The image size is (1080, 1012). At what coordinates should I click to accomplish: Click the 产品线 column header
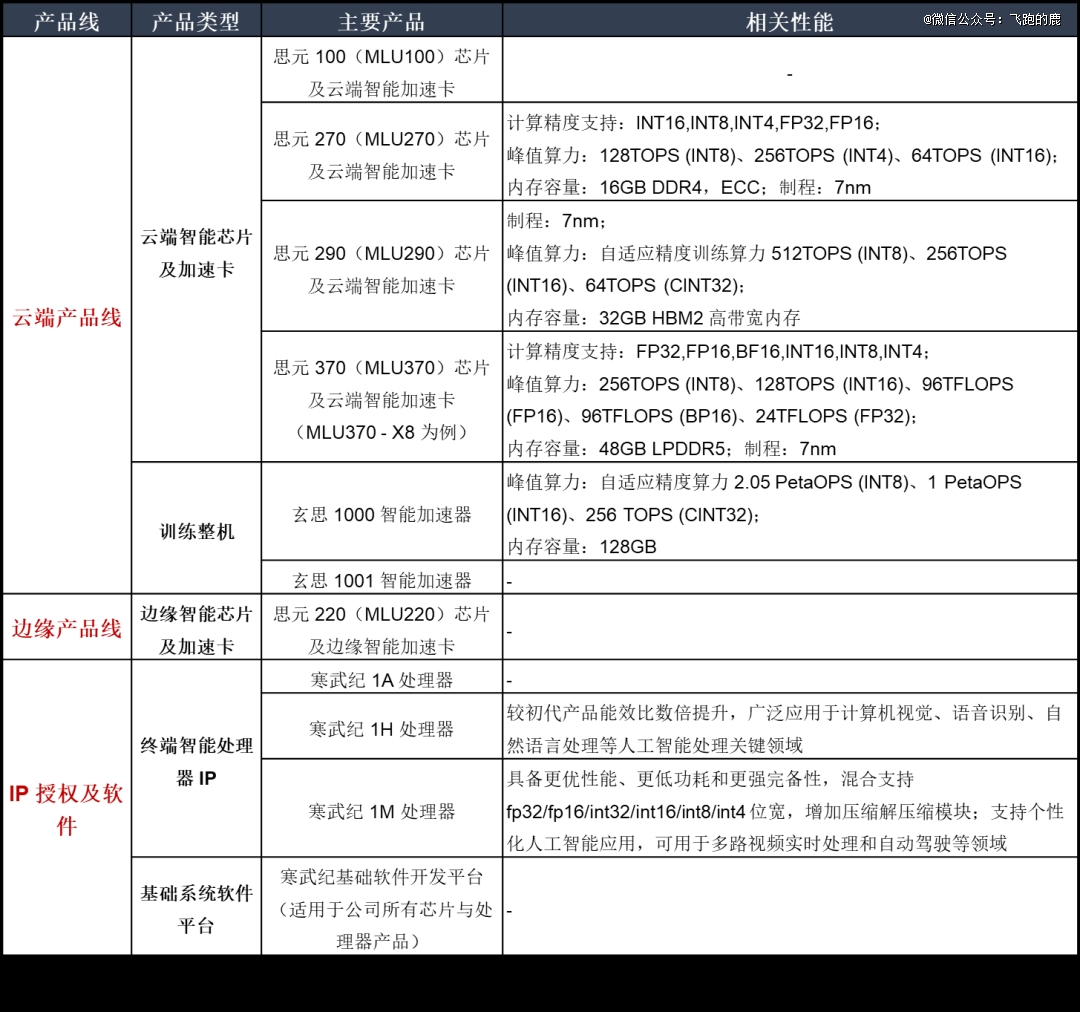(x=67, y=21)
